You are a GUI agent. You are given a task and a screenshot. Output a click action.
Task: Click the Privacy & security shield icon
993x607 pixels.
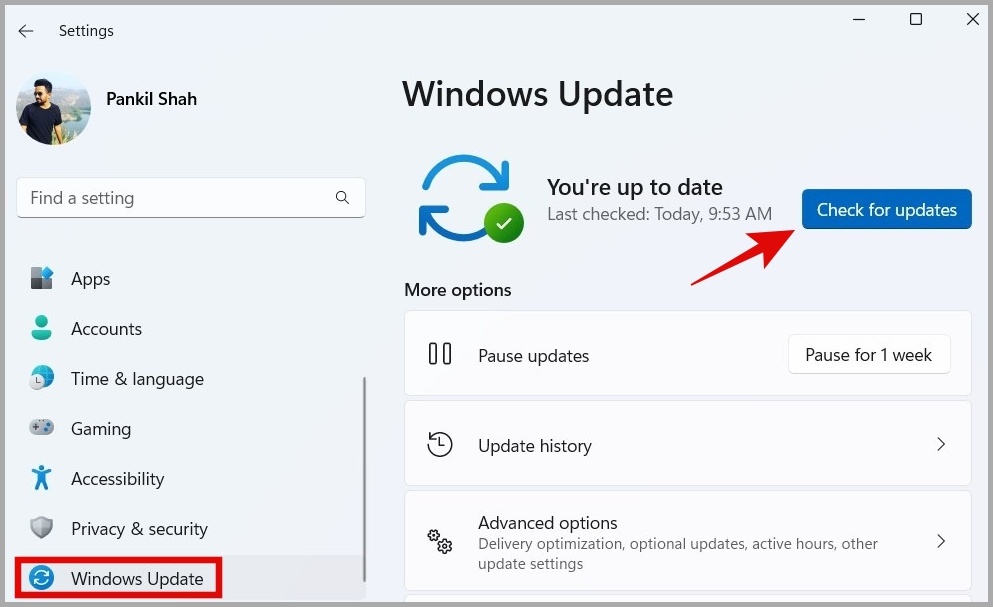click(x=42, y=527)
